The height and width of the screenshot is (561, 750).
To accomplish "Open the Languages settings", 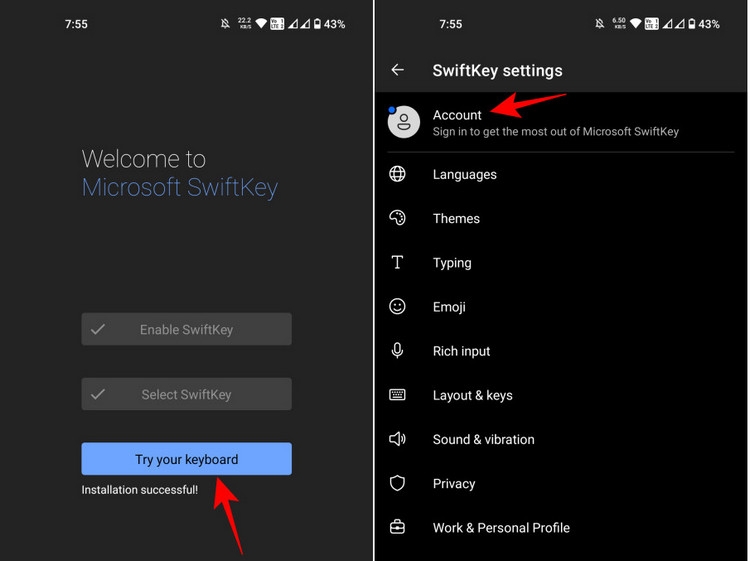I will 561,174.
